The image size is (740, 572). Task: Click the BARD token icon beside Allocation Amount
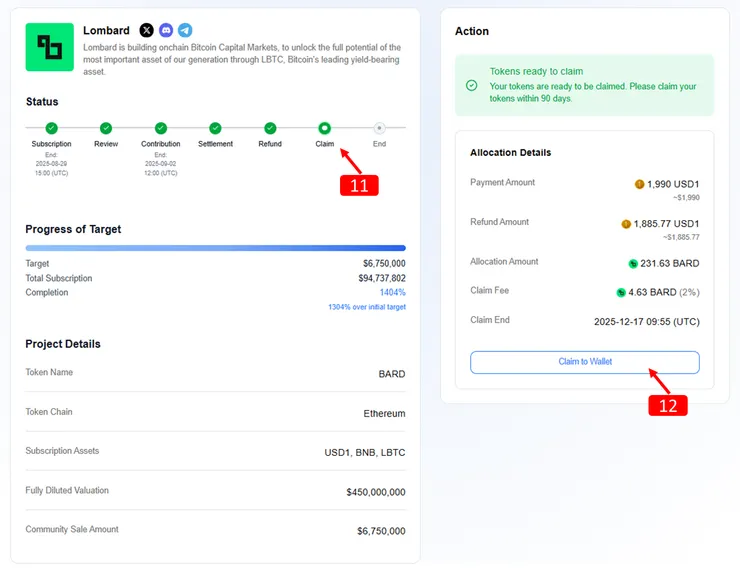[633, 263]
